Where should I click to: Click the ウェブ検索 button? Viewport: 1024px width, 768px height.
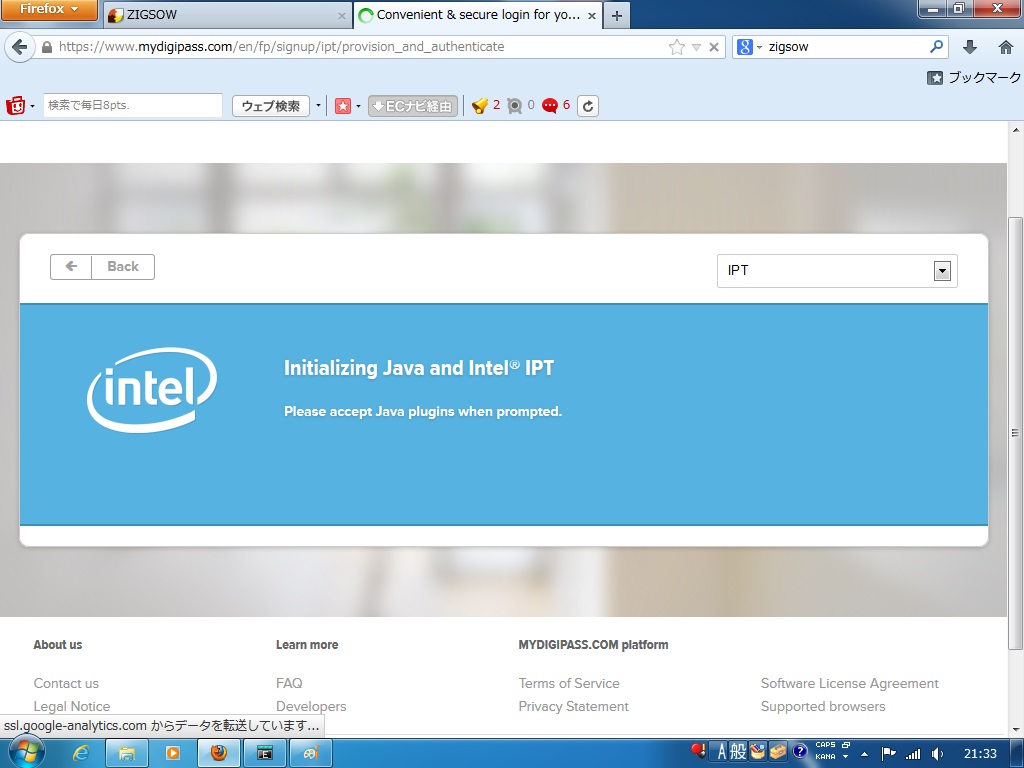pyautogui.click(x=270, y=106)
